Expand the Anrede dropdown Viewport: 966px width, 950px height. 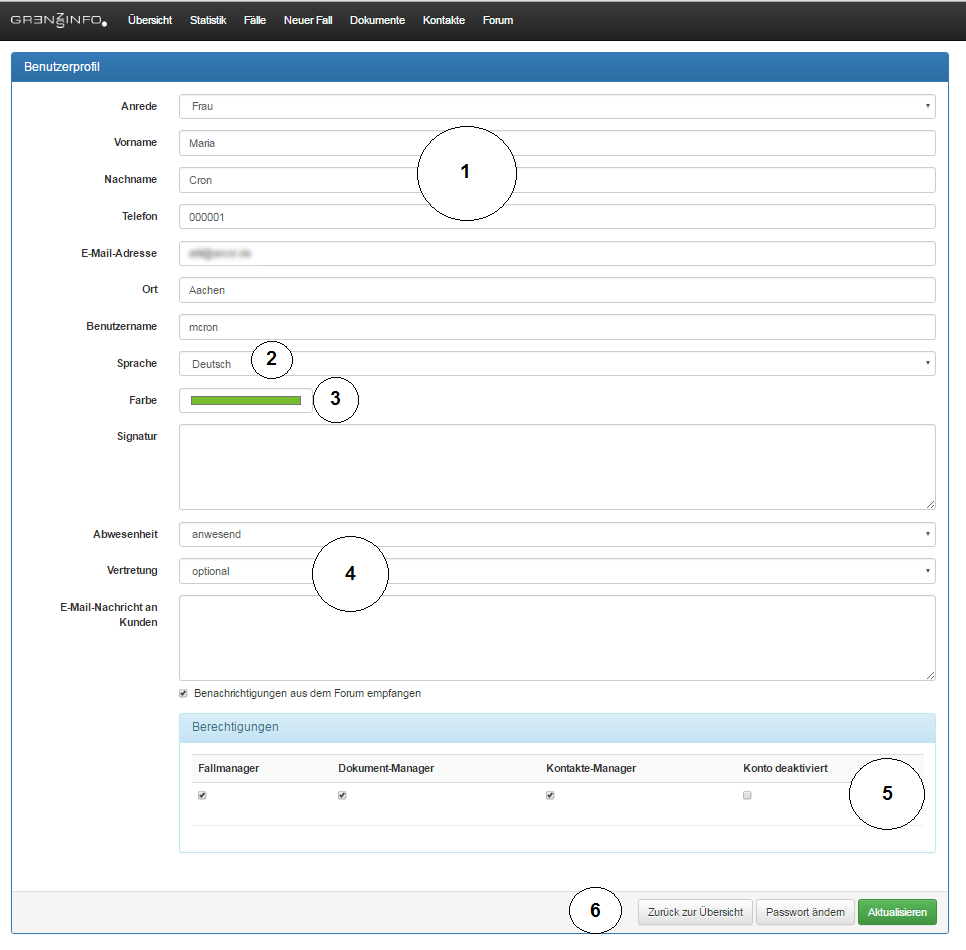pyautogui.click(x=557, y=106)
